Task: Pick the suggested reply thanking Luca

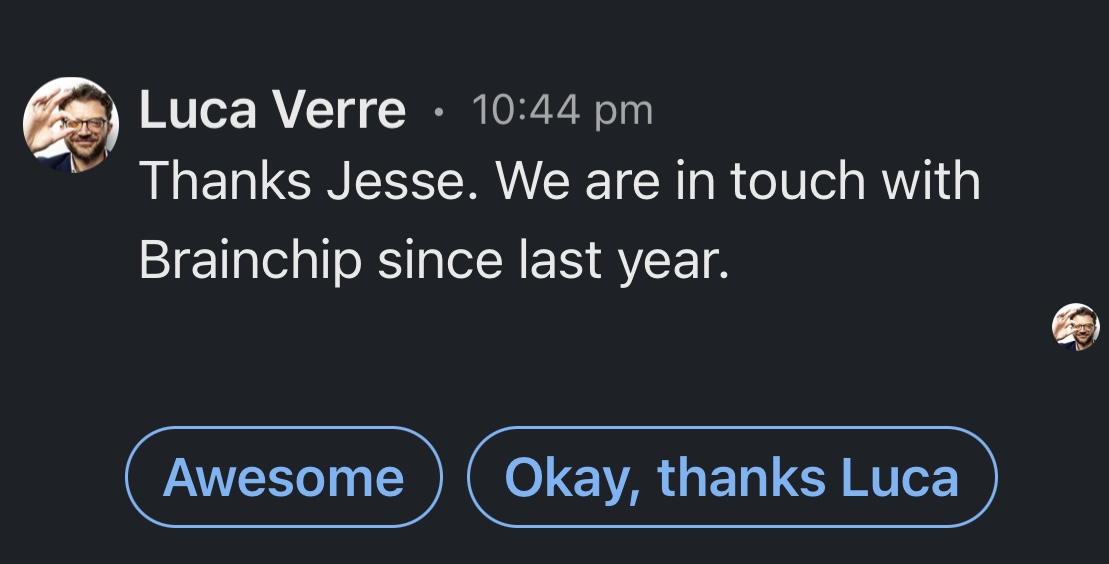Action: (732, 477)
